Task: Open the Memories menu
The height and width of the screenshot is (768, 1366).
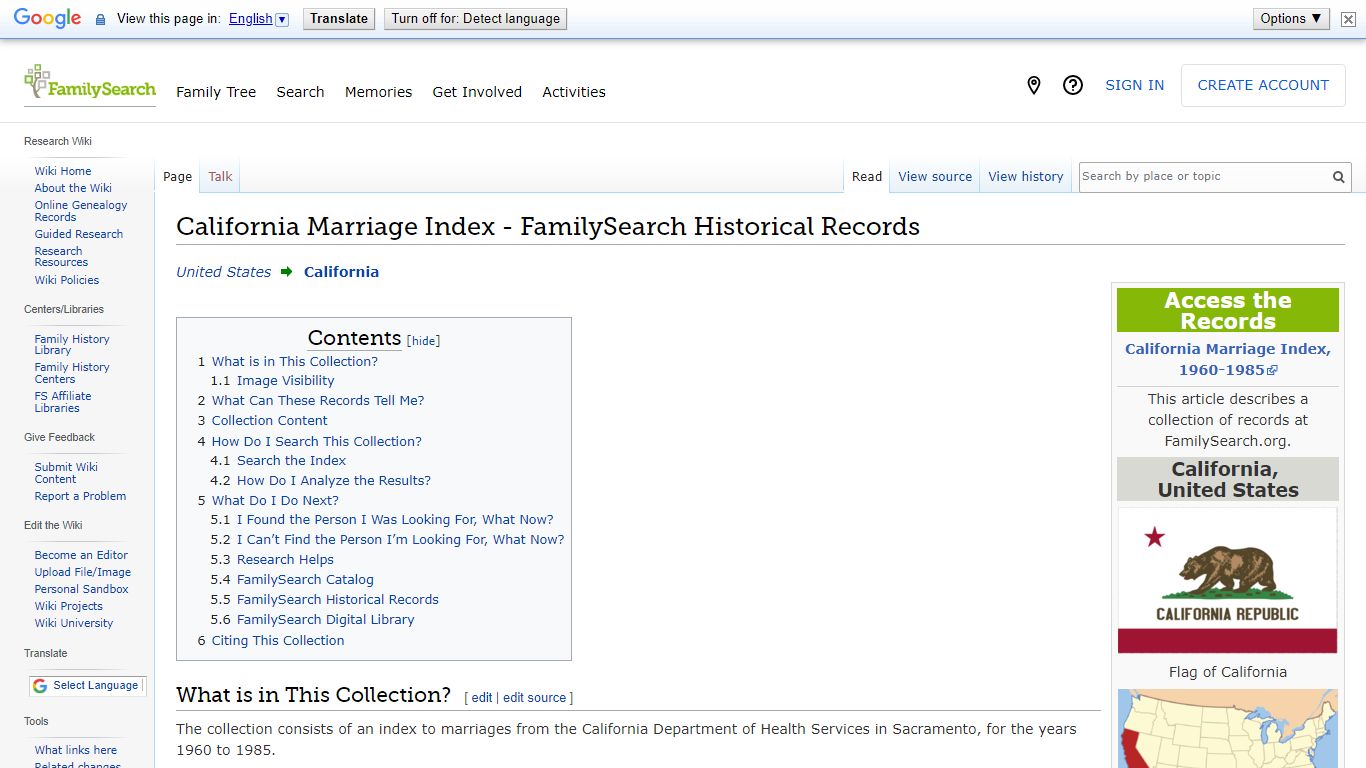Action: (378, 92)
